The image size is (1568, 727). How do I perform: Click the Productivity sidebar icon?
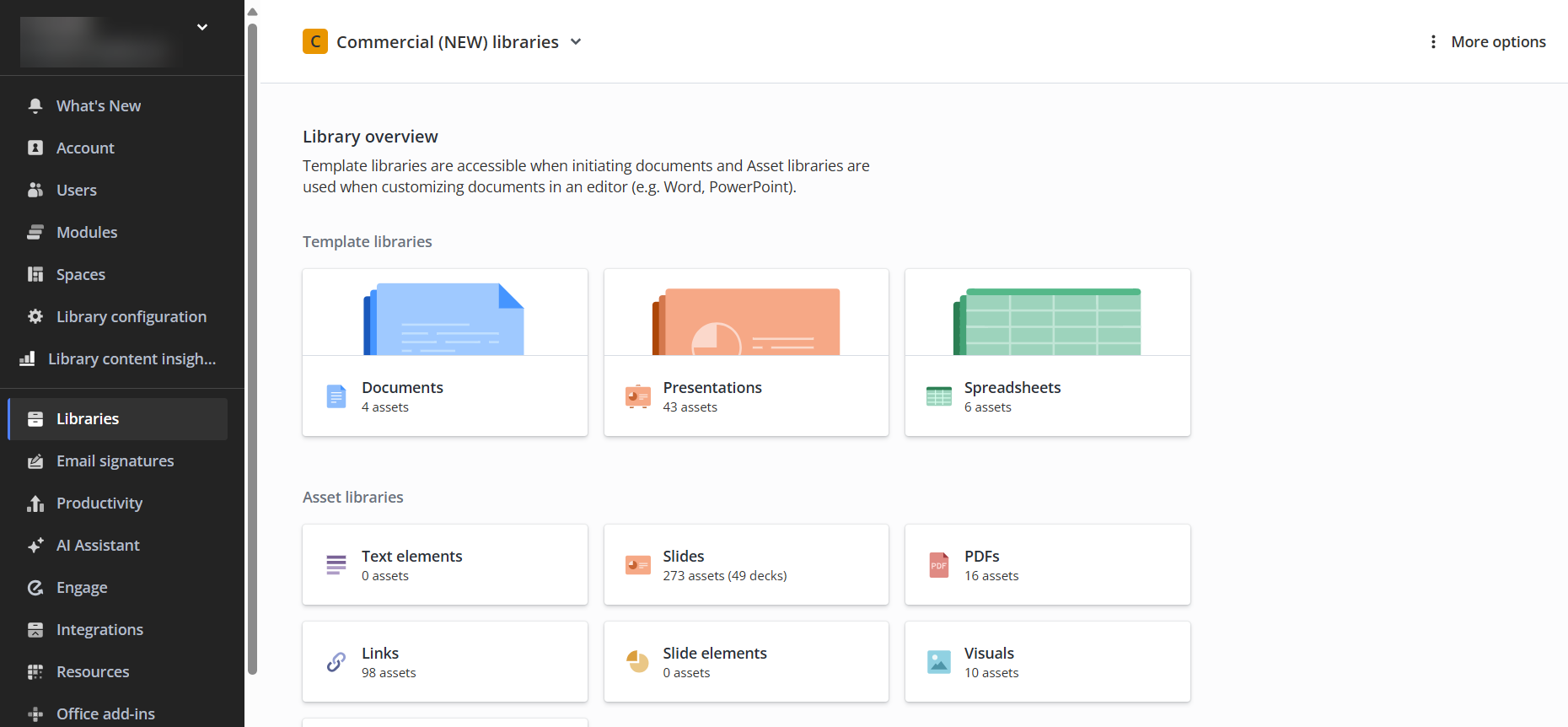[35, 504]
